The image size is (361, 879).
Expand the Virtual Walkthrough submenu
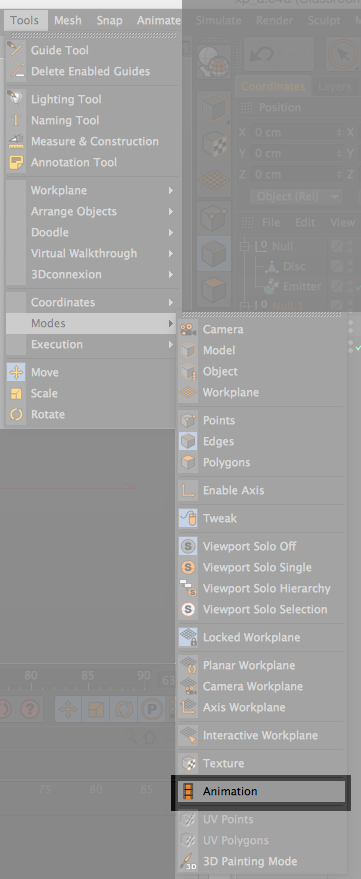pos(93,253)
